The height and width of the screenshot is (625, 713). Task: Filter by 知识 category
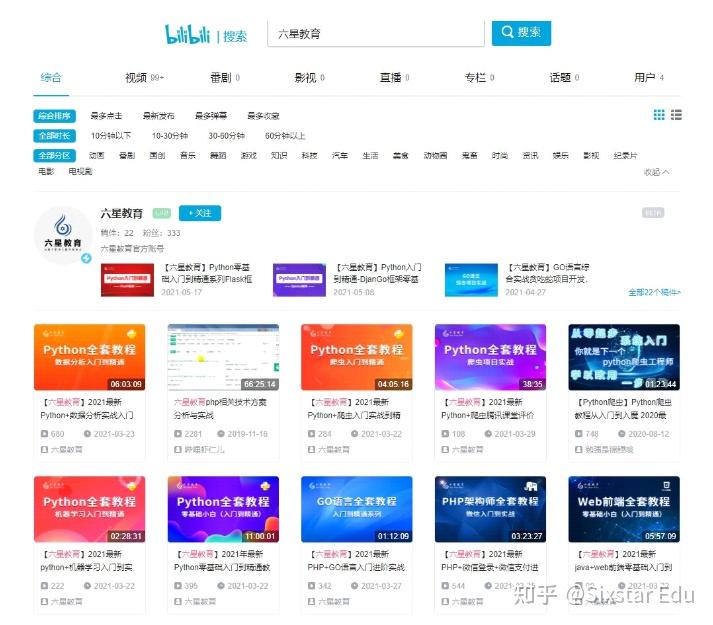[x=279, y=156]
